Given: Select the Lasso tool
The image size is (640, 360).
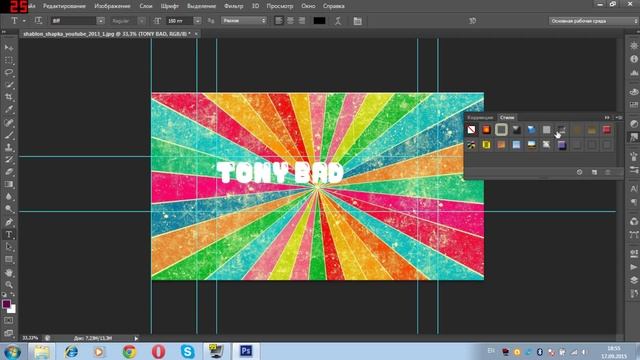Looking at the screenshot, I should coord(9,73).
